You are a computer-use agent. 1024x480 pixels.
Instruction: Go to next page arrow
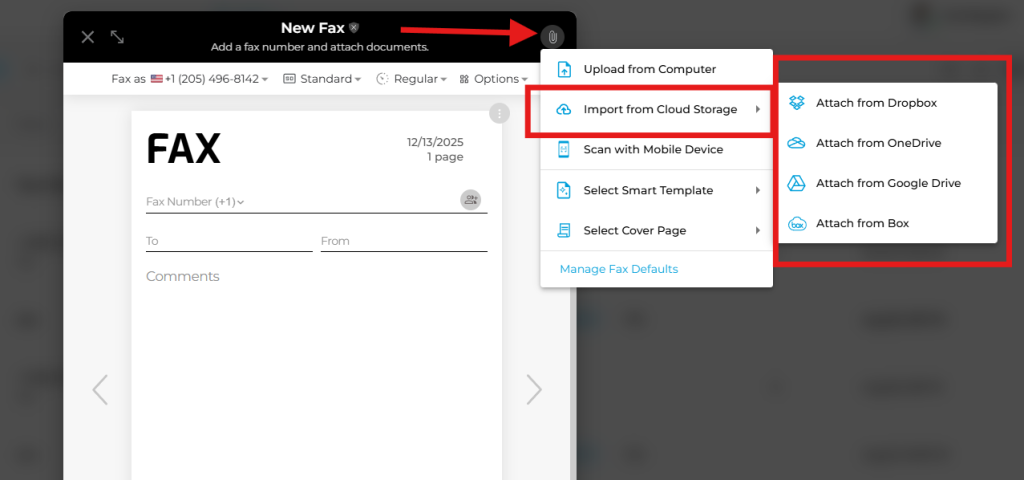[x=534, y=390]
